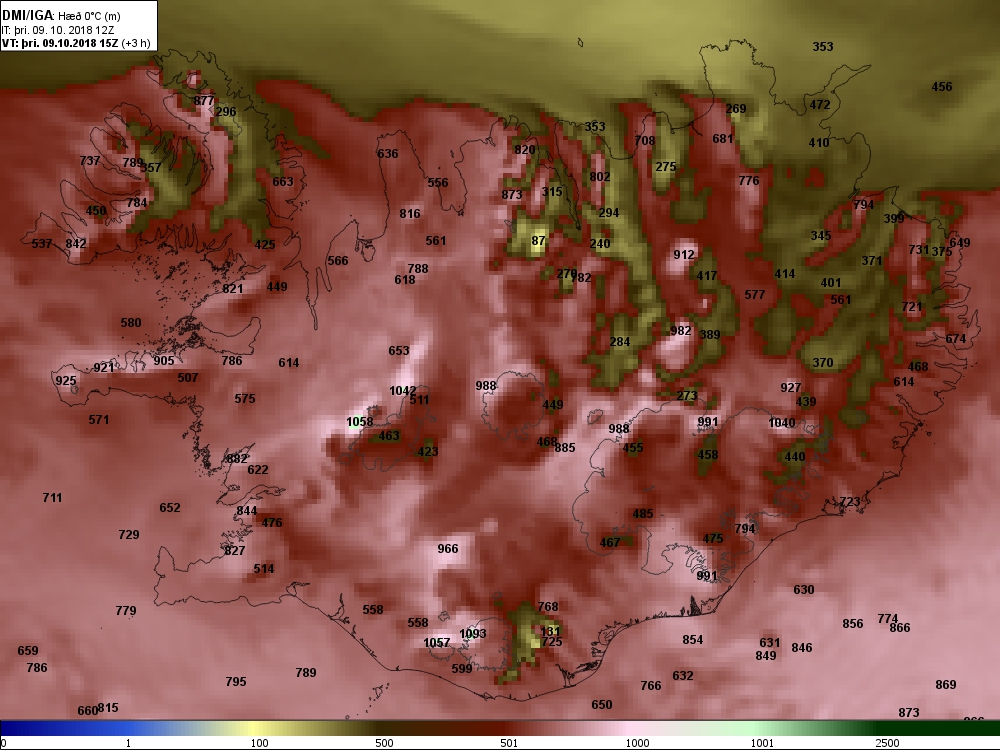This screenshot has height=750, width=1000.
Task: Click the '711' value on the map
Action: [x=52, y=497]
